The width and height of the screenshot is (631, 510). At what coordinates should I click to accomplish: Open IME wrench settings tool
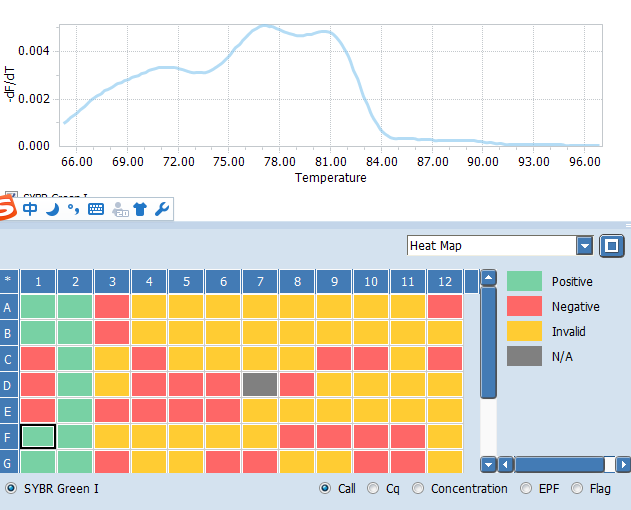coord(162,209)
